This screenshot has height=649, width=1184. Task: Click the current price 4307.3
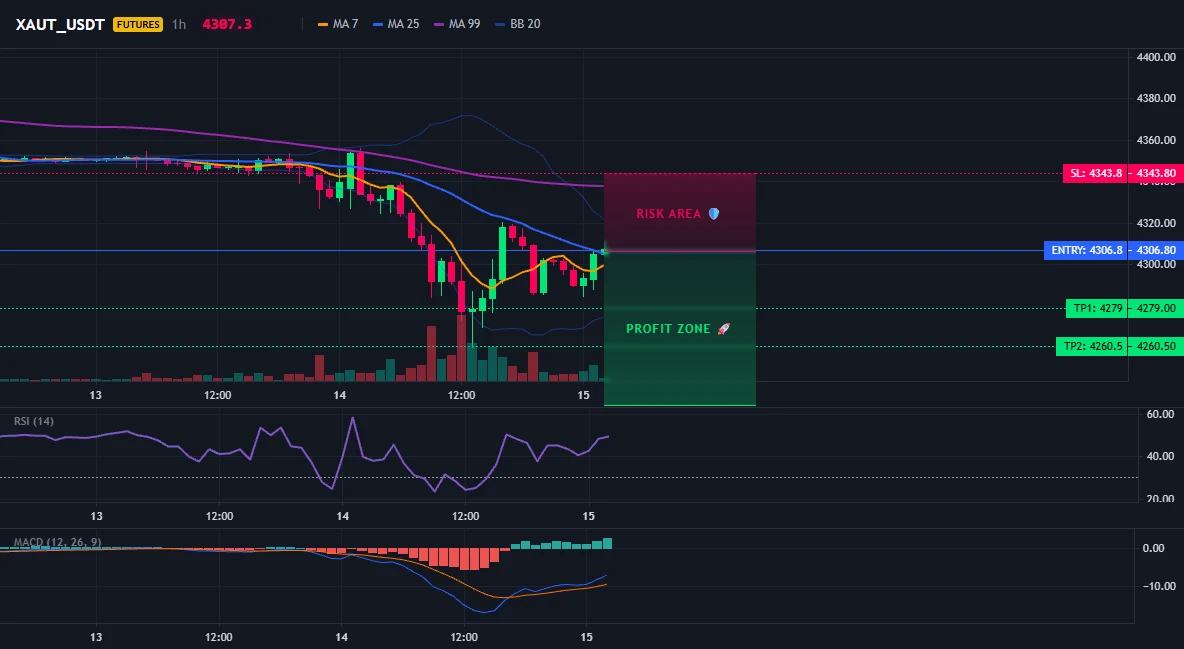pyautogui.click(x=227, y=24)
